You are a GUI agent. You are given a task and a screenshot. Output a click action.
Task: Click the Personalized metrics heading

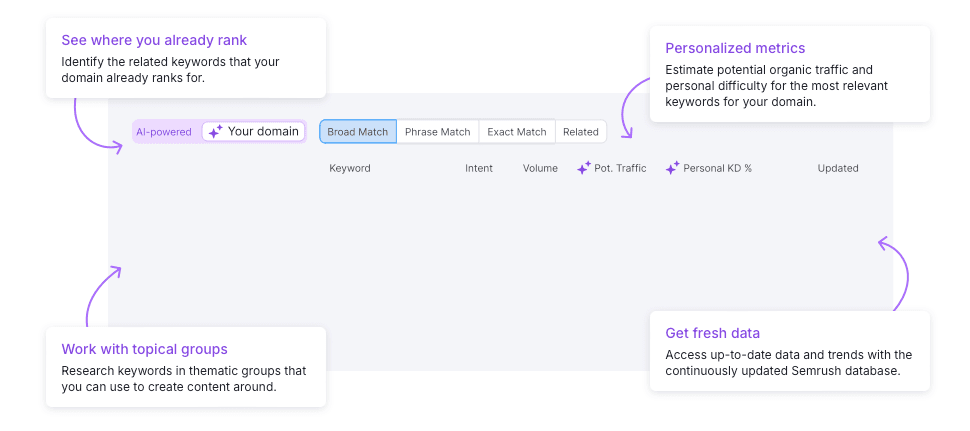(x=735, y=48)
